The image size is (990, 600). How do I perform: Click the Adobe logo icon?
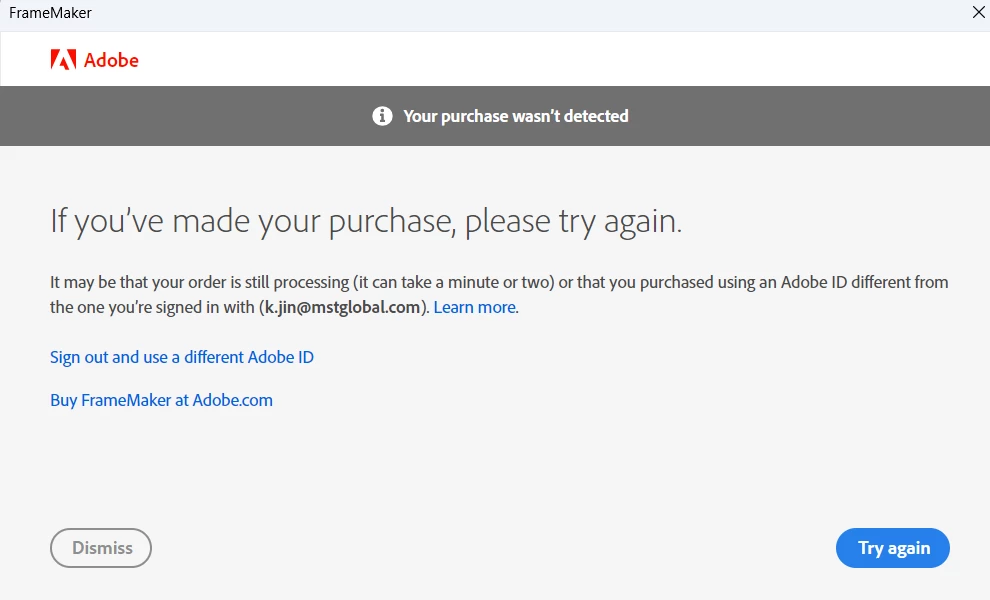(63, 59)
